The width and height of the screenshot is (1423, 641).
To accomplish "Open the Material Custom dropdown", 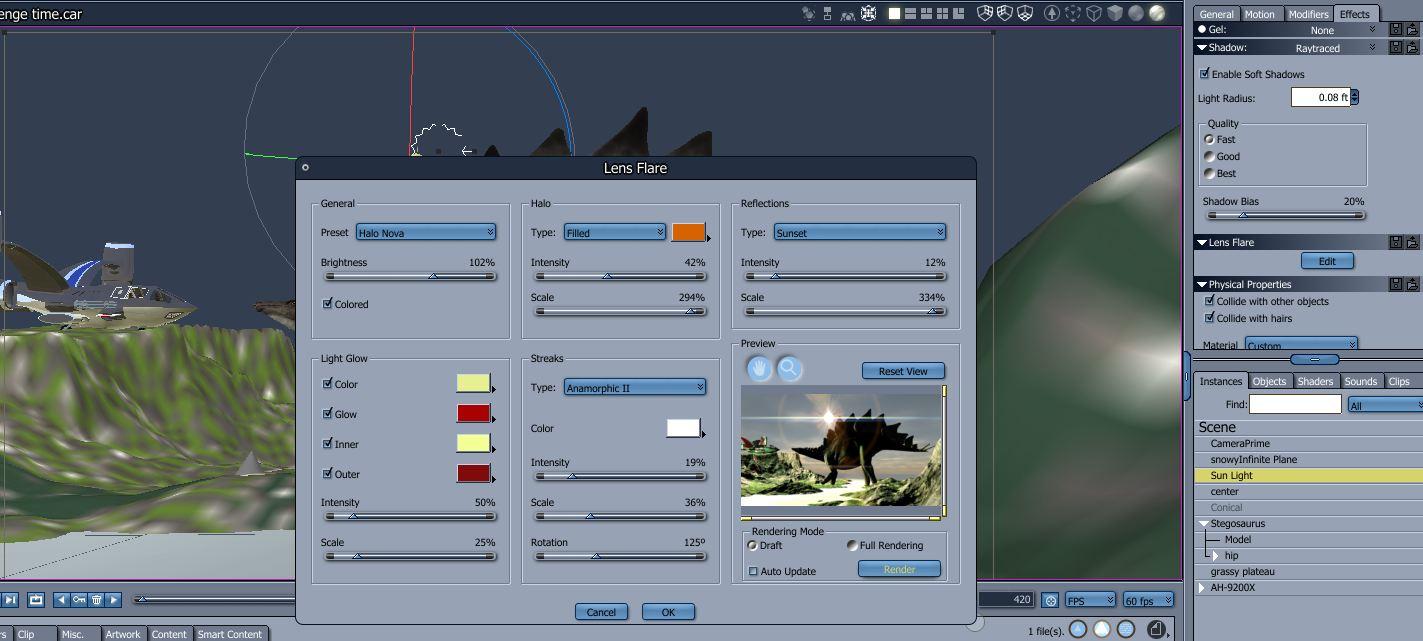I will 1301,345.
